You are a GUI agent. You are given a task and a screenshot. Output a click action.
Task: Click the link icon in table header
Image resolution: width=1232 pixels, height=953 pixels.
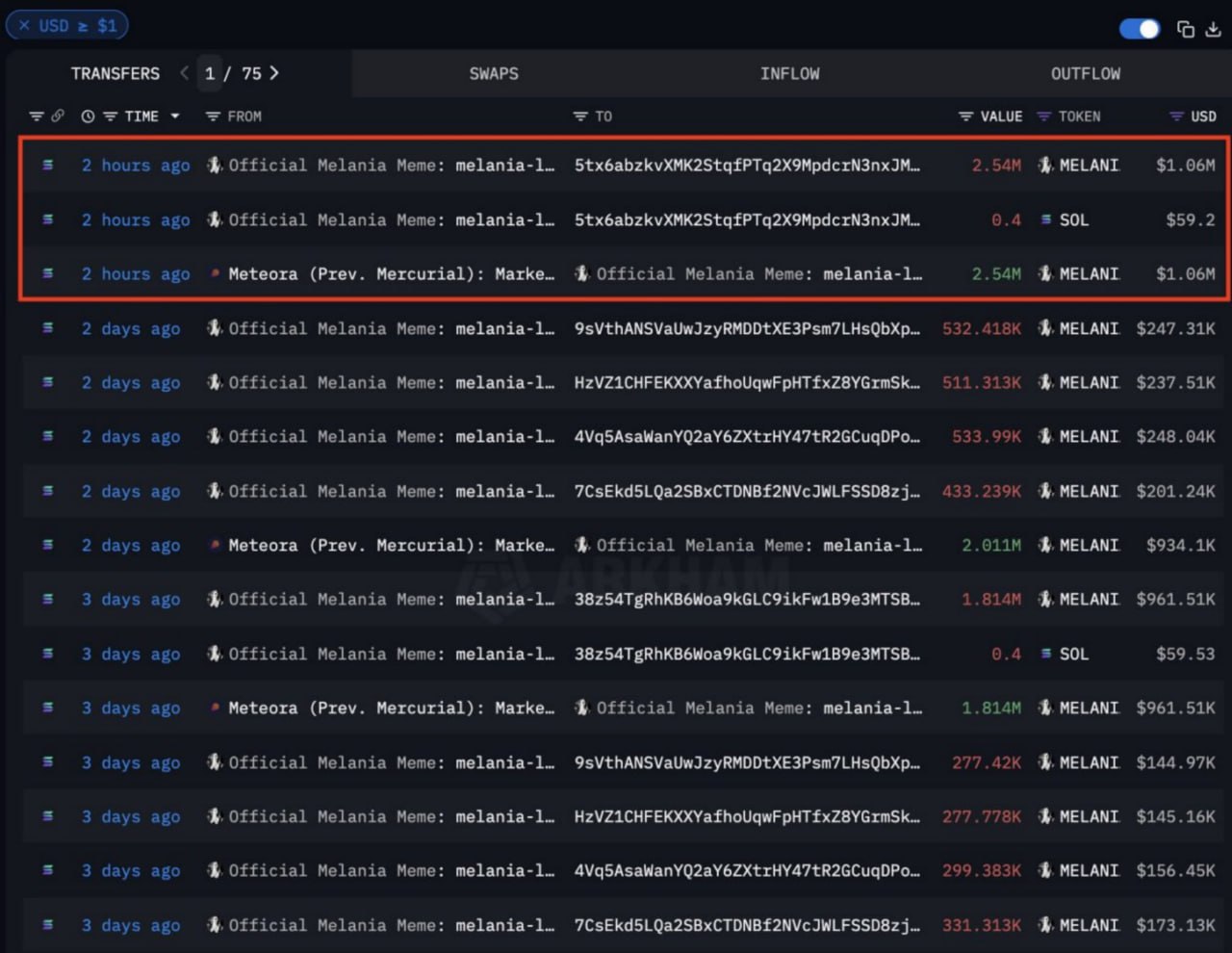58,116
